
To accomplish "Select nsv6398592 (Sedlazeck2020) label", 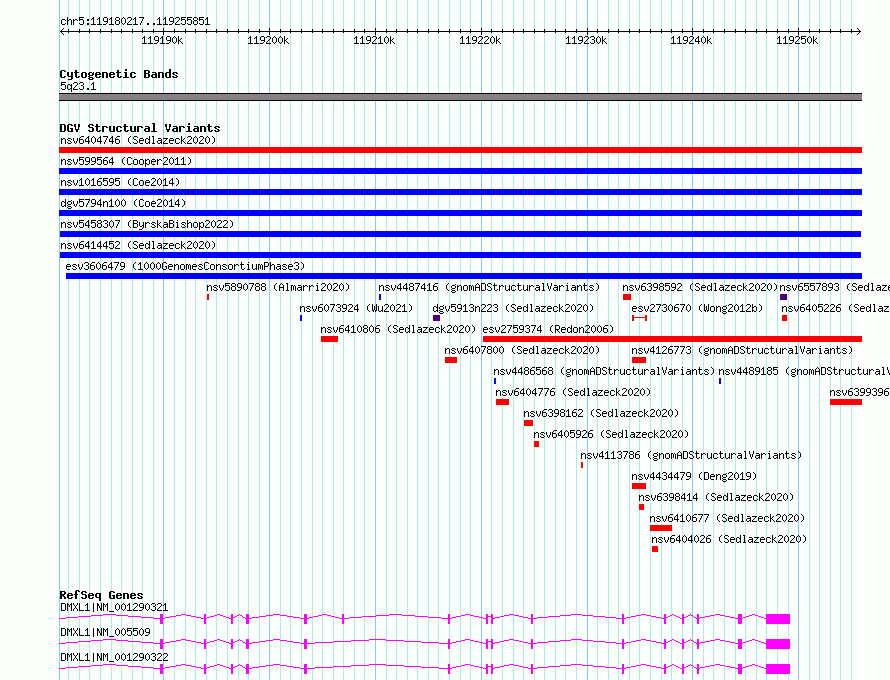I will (700, 287).
